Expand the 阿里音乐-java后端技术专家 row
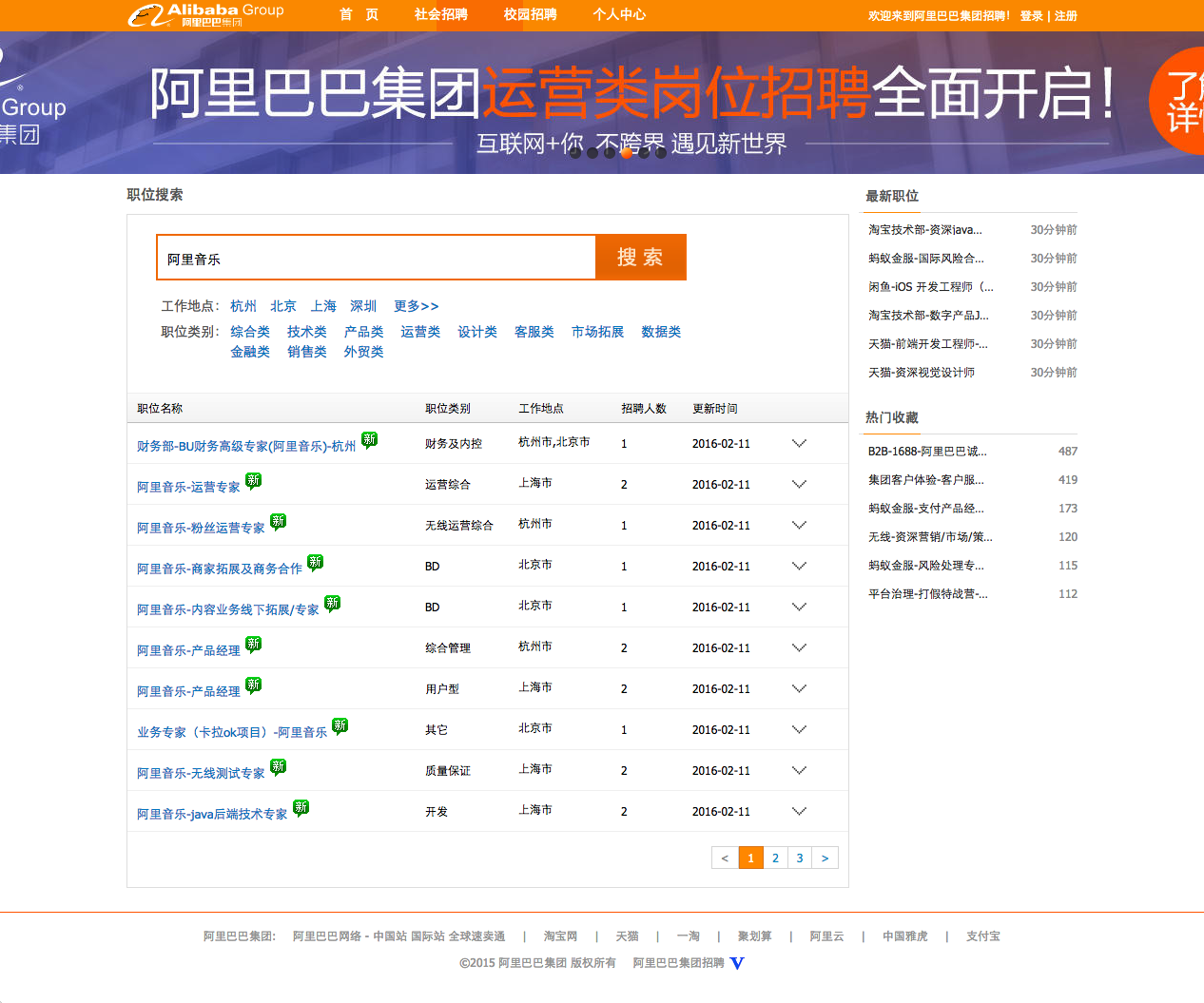 pos(799,811)
